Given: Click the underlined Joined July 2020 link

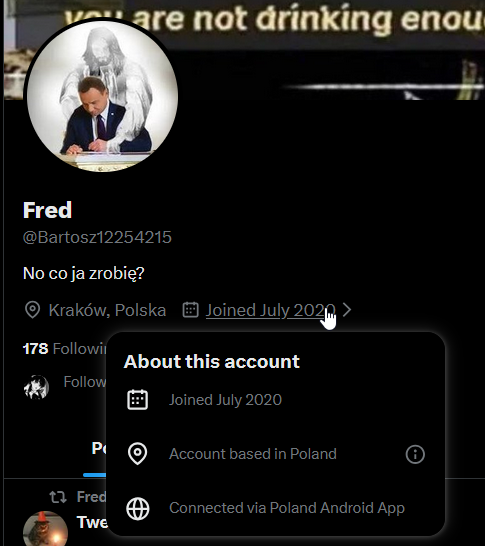Looking at the screenshot, I should point(271,310).
